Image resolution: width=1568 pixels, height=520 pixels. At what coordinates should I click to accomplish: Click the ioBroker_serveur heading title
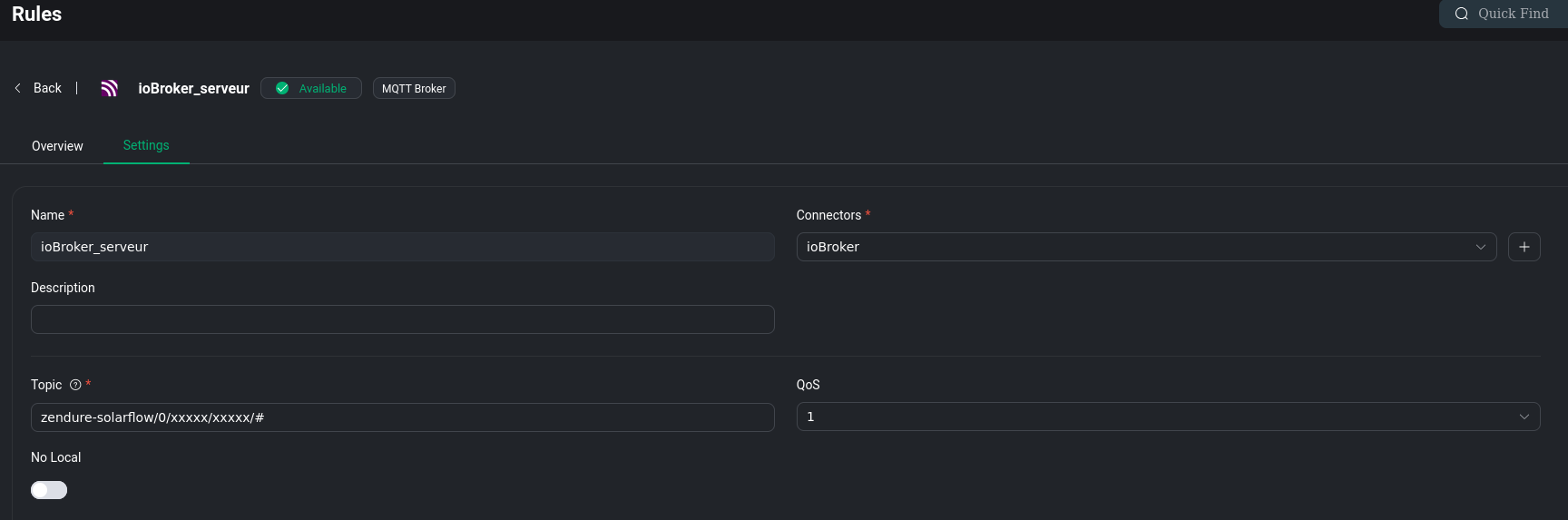click(x=193, y=88)
